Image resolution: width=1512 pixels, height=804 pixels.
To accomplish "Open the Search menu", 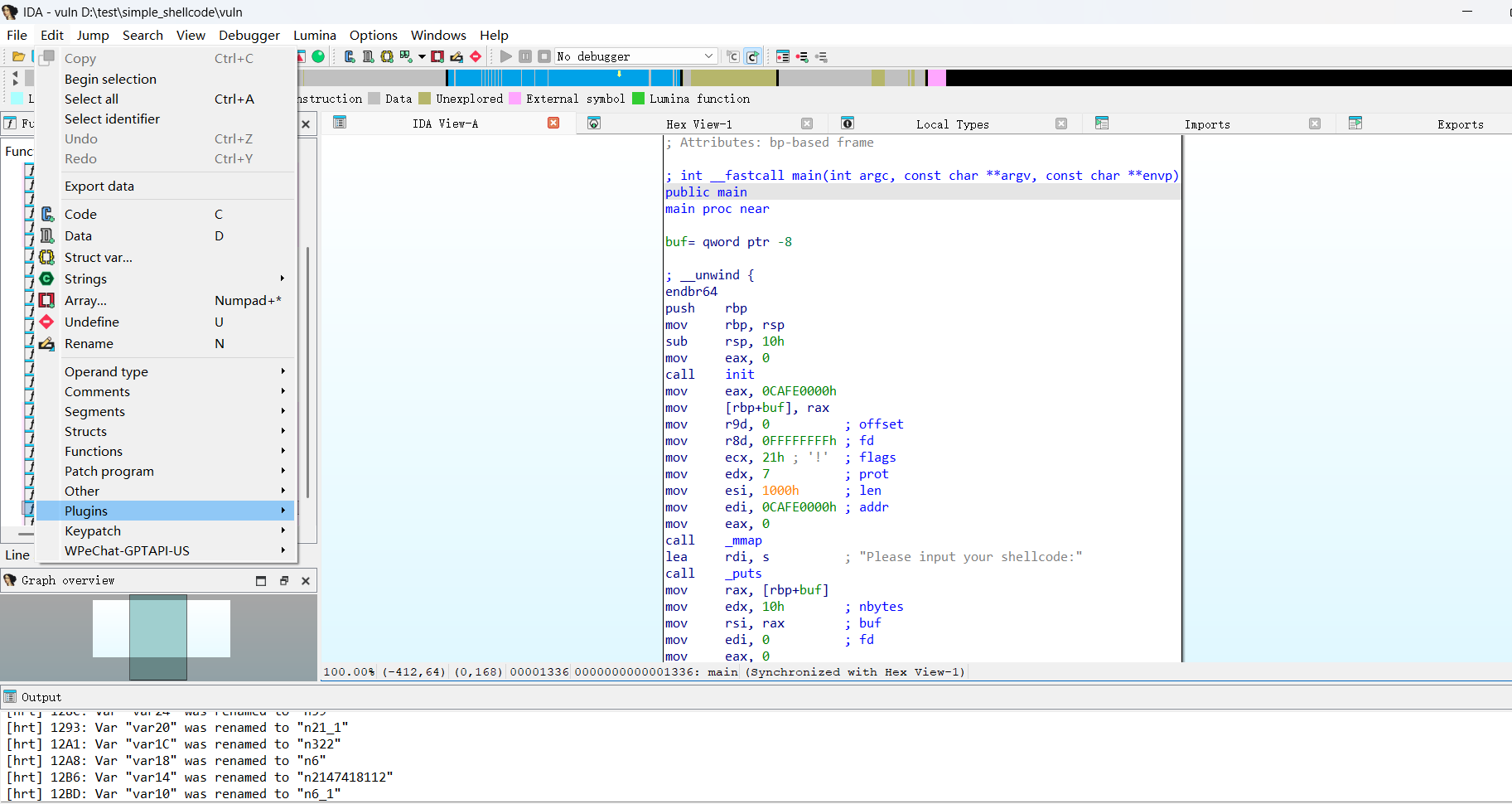I will (143, 35).
